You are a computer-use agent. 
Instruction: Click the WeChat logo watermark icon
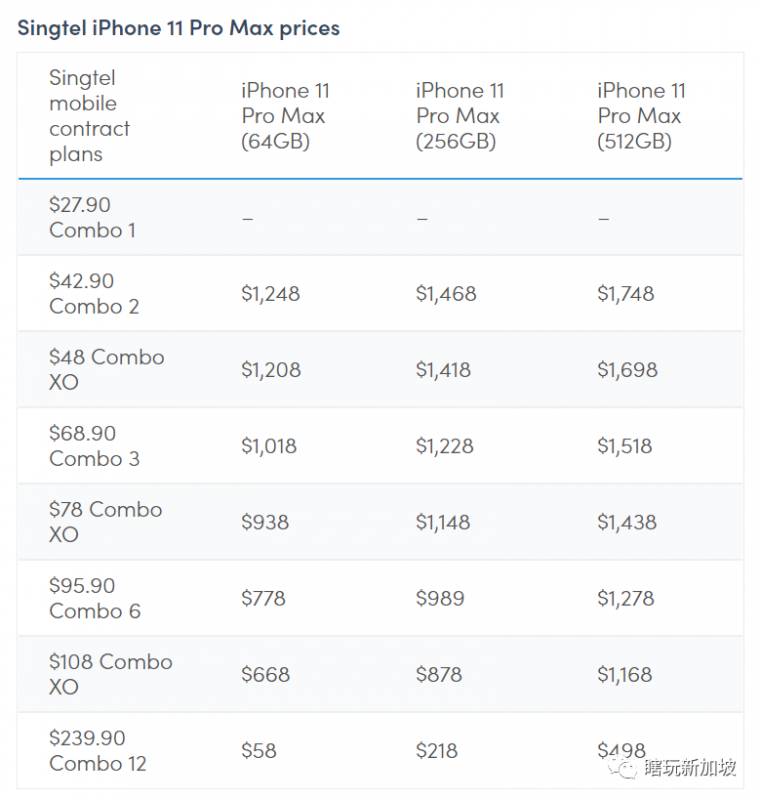click(x=627, y=768)
